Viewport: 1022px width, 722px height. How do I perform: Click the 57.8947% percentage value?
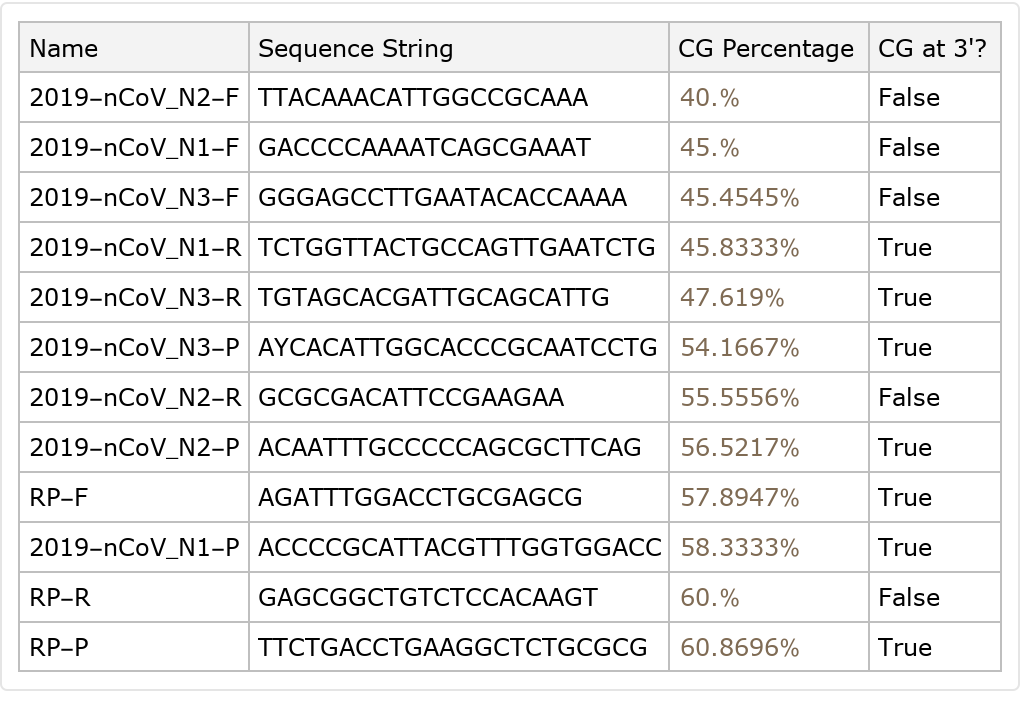(740, 498)
